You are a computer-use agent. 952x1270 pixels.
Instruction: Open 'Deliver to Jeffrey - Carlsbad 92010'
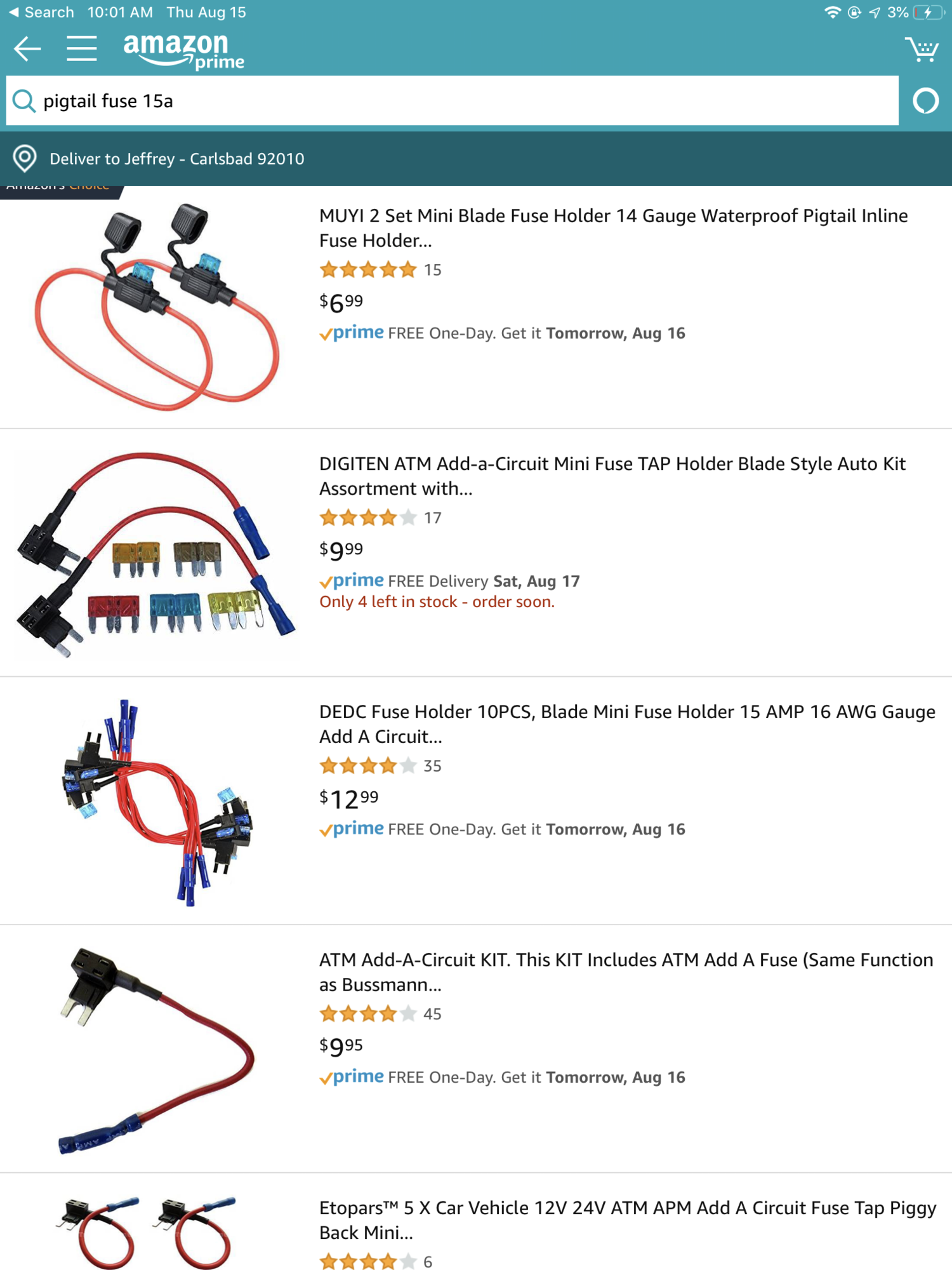point(177,159)
